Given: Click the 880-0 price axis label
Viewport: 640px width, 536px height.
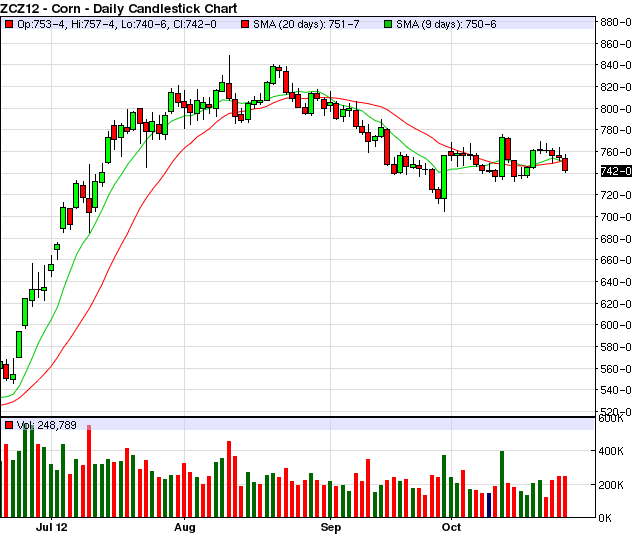Looking at the screenshot, I should [x=616, y=22].
